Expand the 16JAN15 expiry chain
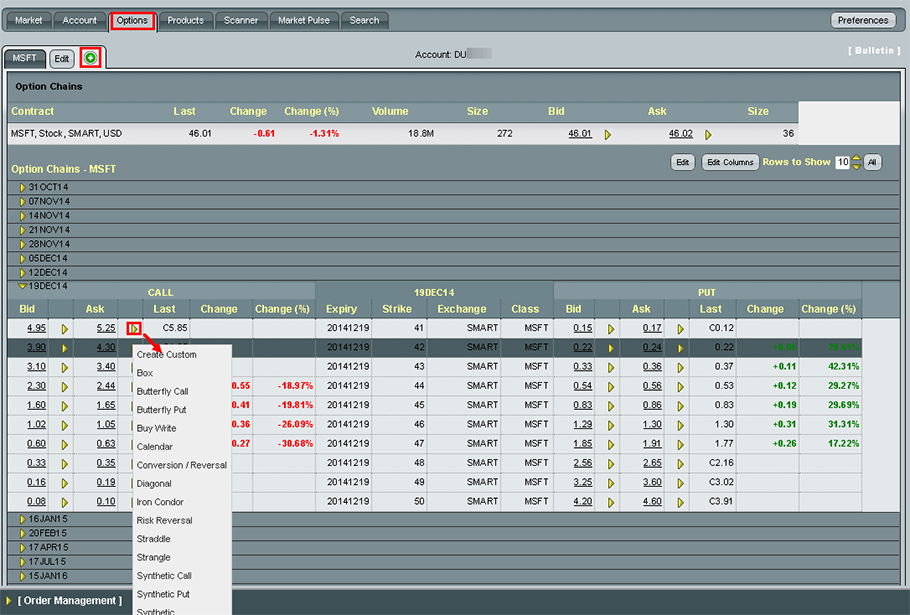 click(x=23, y=519)
